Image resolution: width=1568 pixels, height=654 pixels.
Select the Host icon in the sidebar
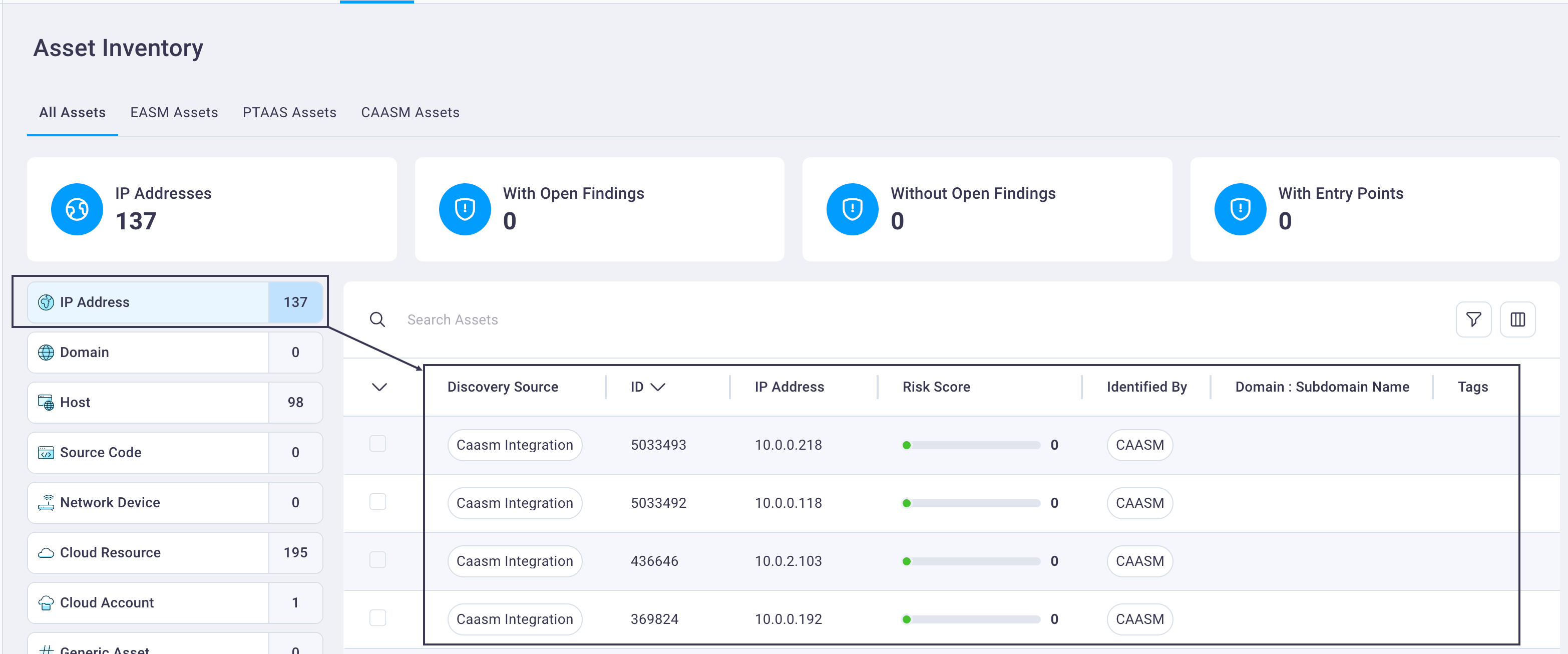tap(46, 402)
